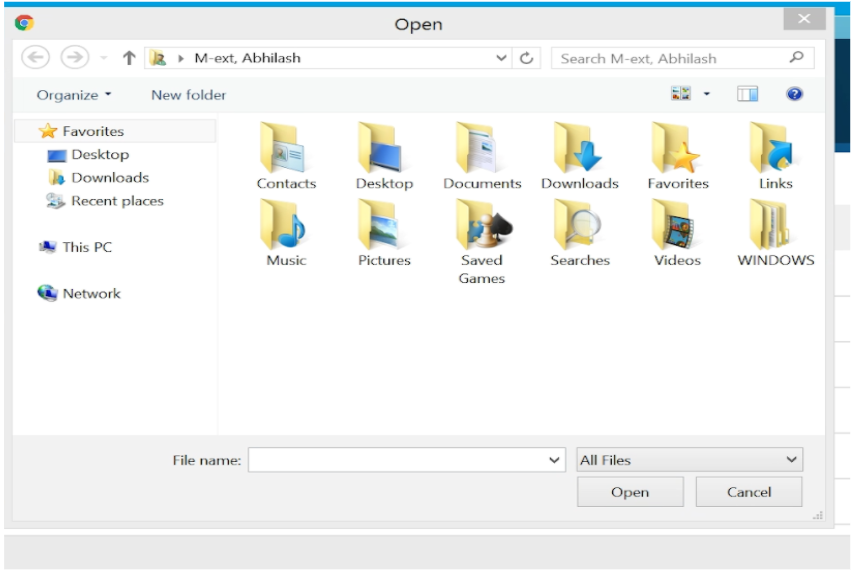Click the Open button

click(630, 492)
